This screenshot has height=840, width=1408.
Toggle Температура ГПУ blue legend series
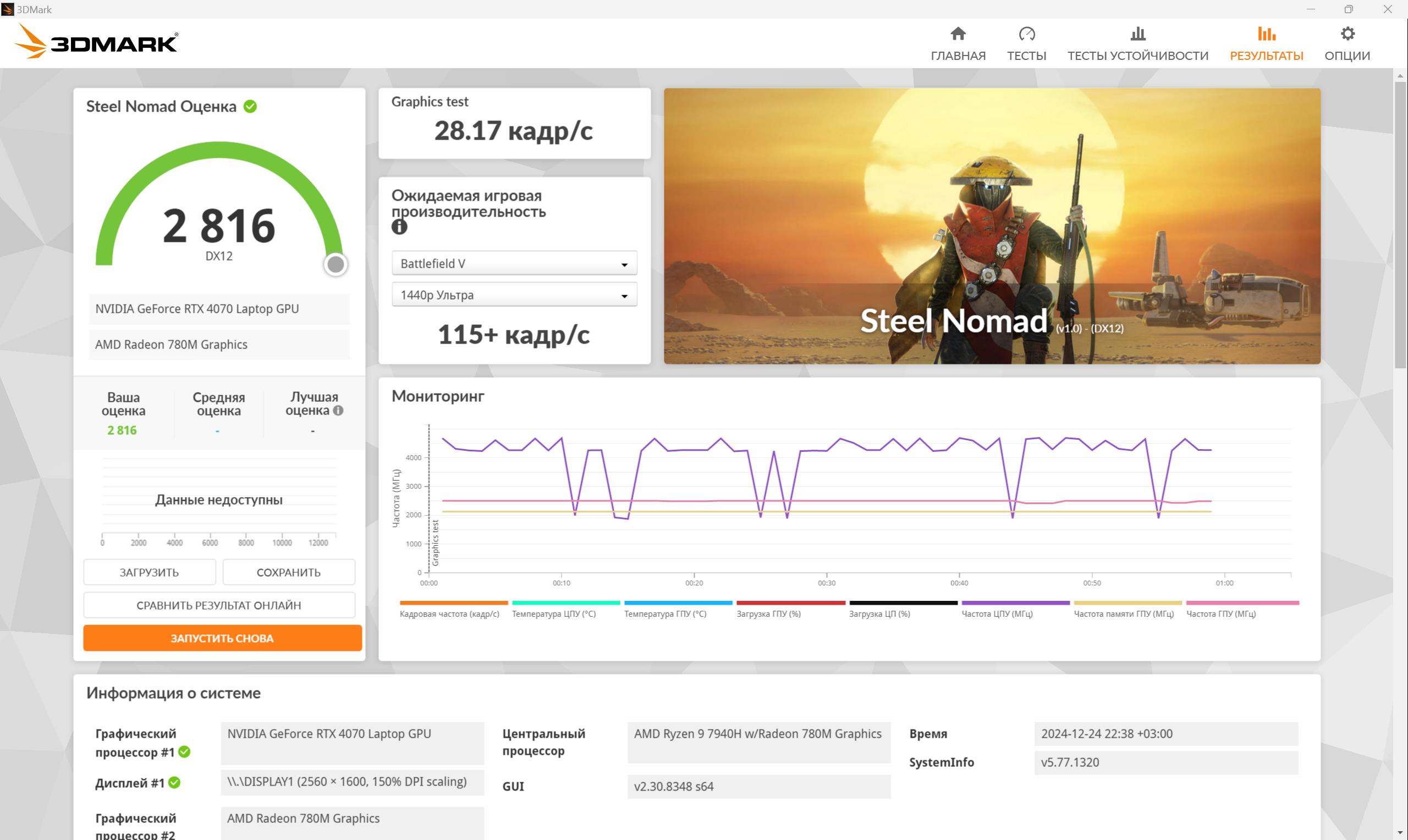tap(678, 609)
